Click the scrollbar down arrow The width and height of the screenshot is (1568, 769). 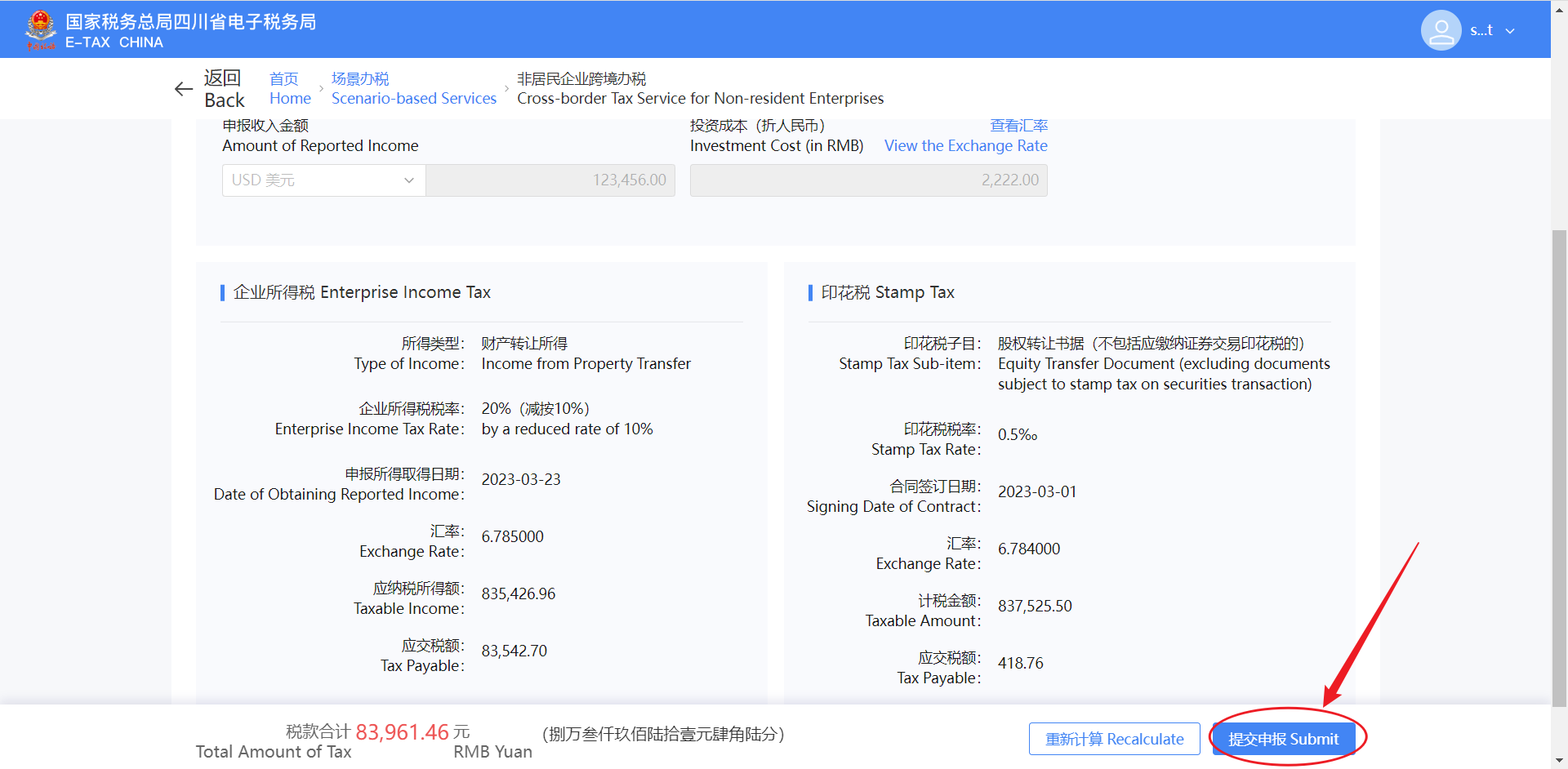coord(1559,761)
